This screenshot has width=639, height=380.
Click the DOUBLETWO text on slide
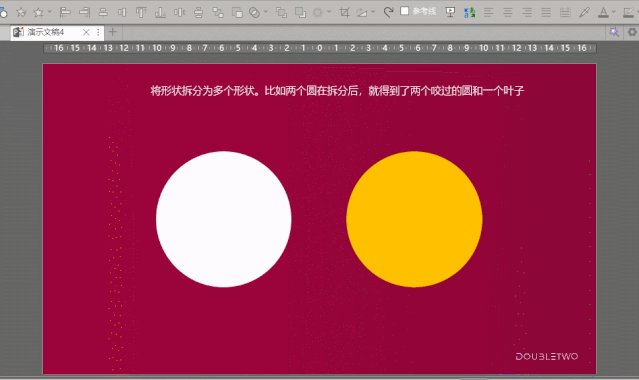pyautogui.click(x=546, y=356)
